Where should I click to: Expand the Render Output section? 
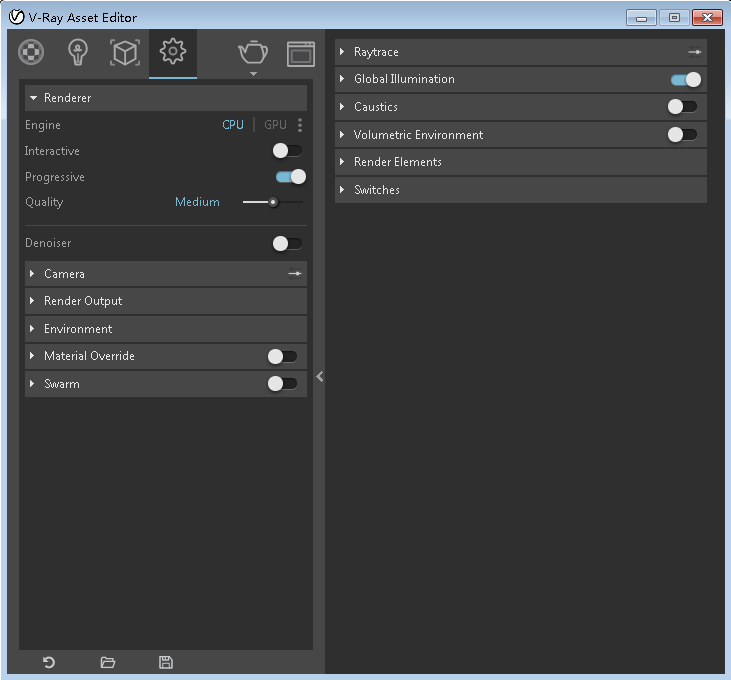(83, 301)
